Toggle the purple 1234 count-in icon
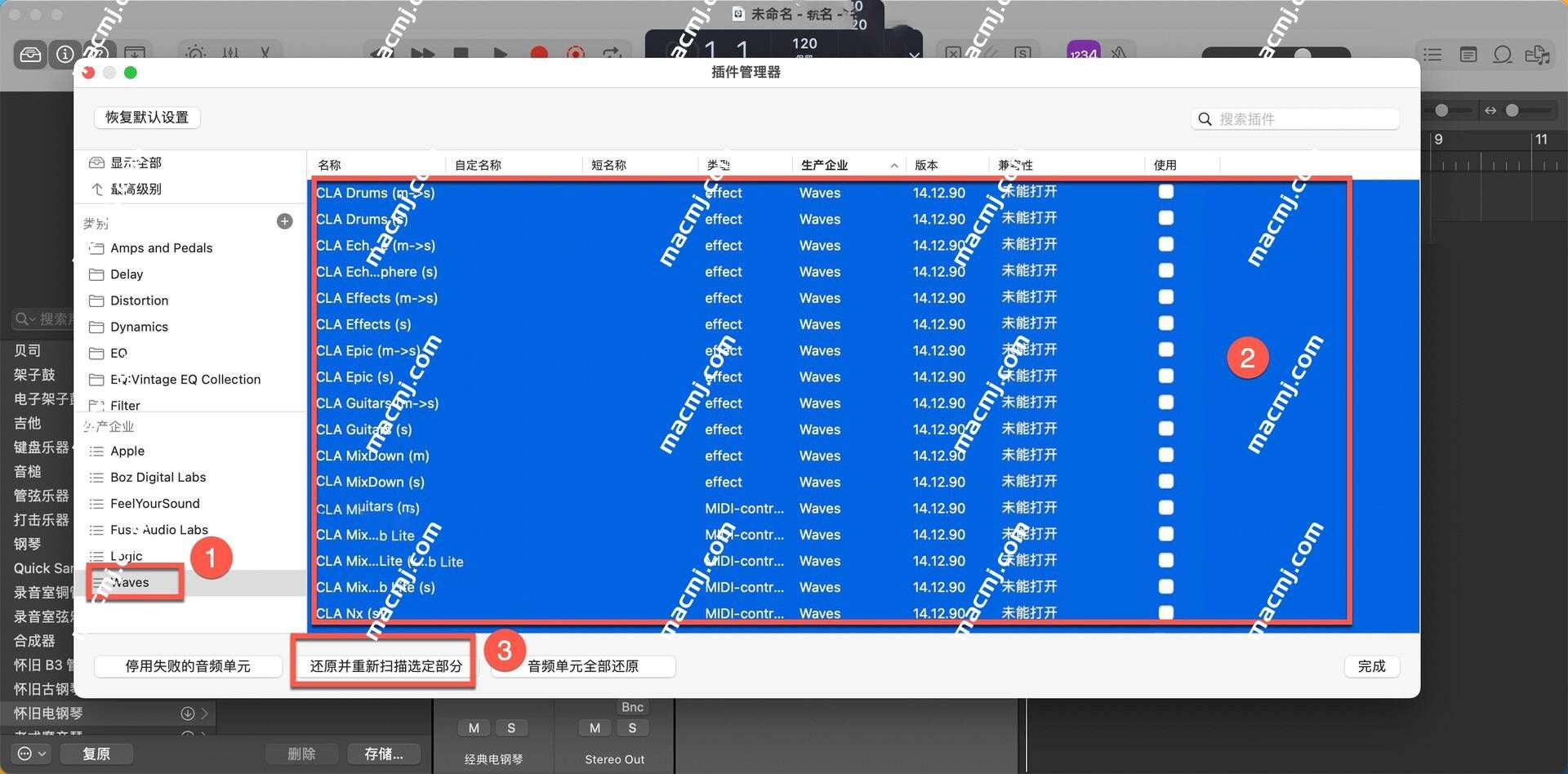1568x774 pixels. coord(1084,51)
